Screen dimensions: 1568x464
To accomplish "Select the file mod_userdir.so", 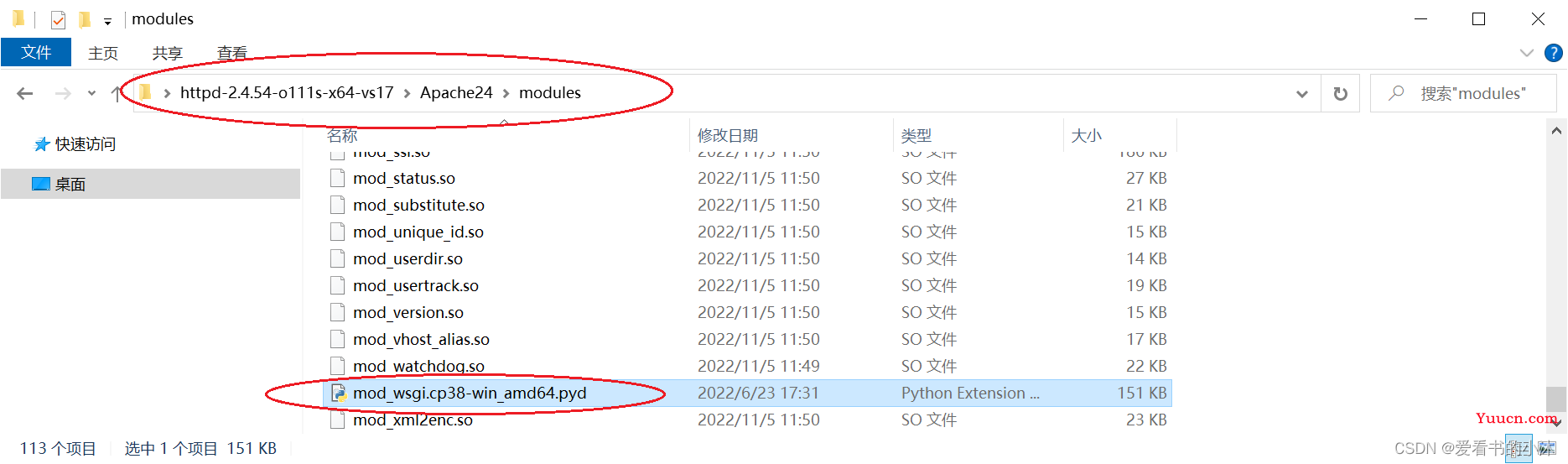I will (408, 258).
